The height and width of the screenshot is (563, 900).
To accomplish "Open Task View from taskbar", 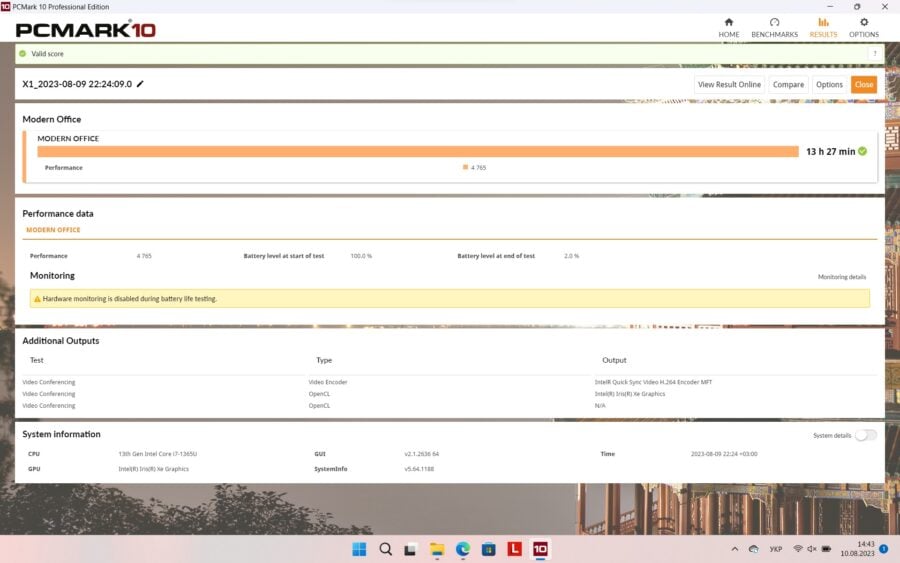I will click(410, 549).
